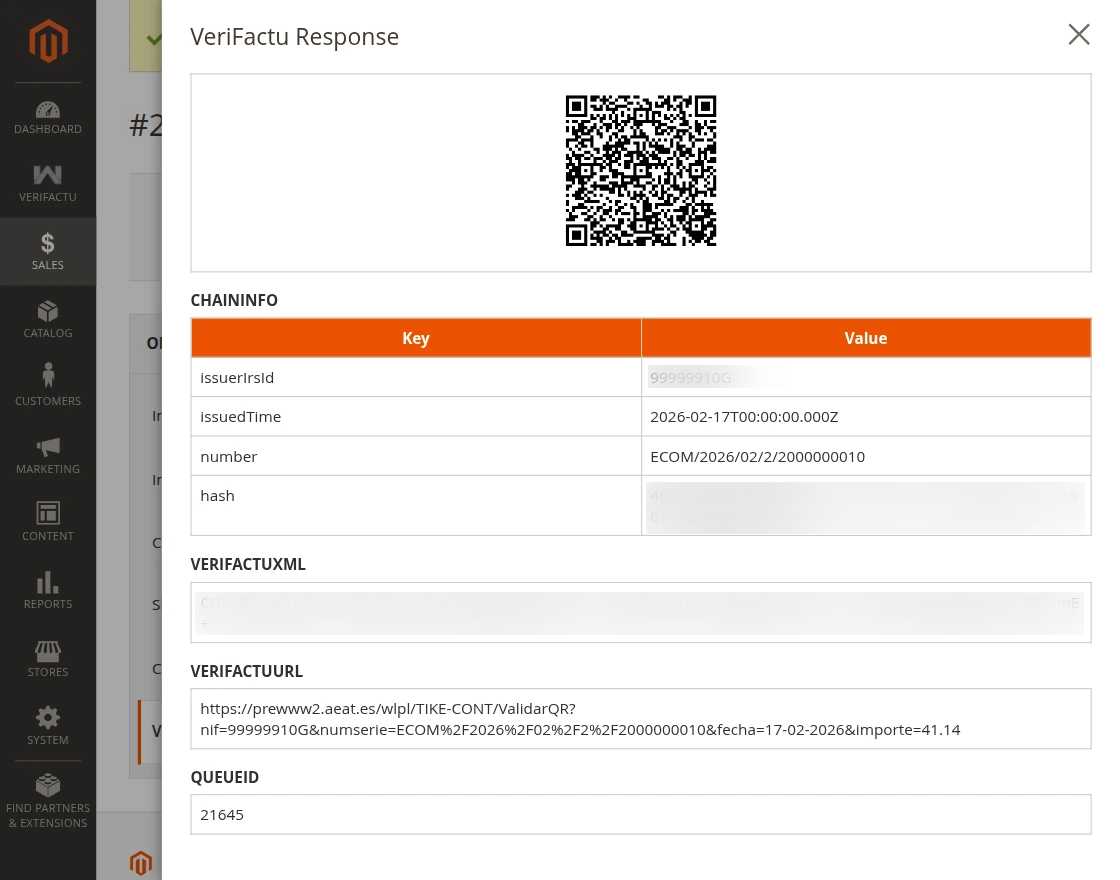Click Find Partners & Extensions

(47, 798)
